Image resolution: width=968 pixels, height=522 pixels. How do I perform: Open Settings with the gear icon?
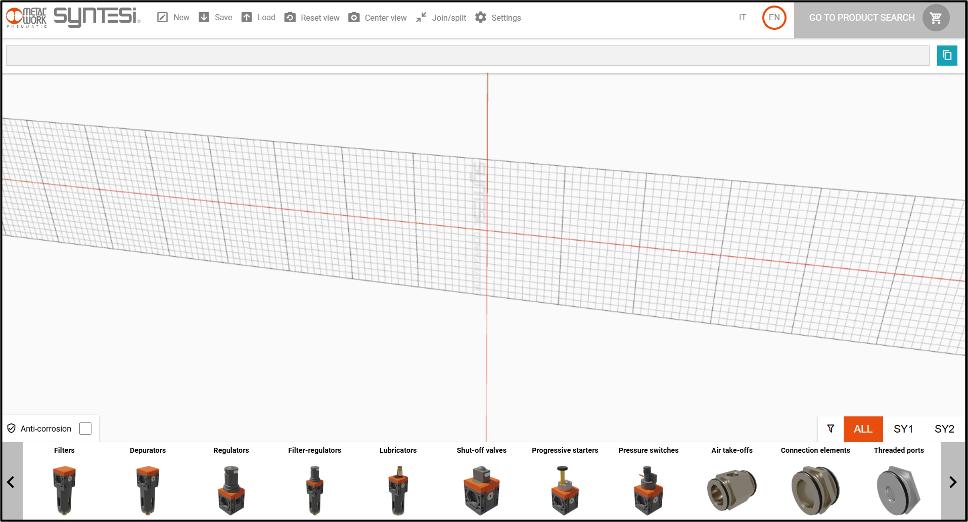point(481,18)
